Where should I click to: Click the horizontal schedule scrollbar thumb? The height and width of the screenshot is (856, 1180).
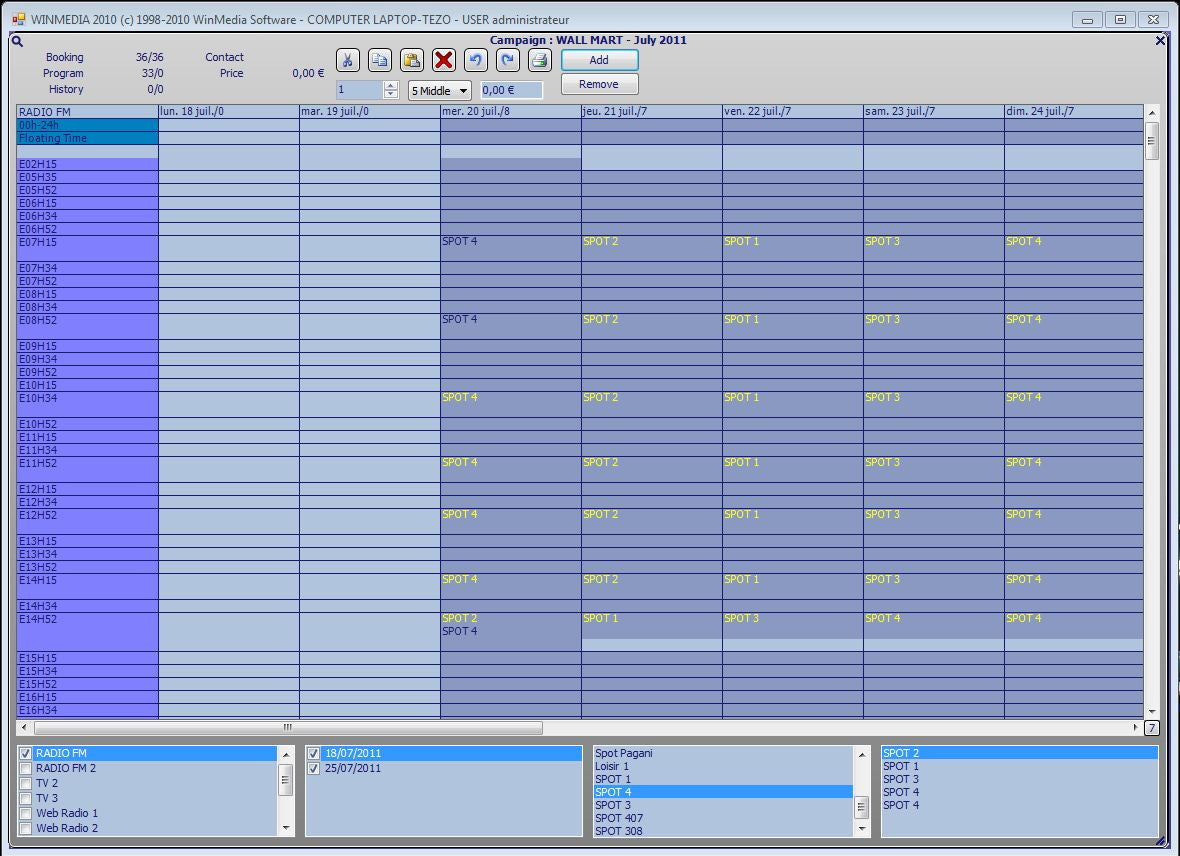pyautogui.click(x=288, y=728)
